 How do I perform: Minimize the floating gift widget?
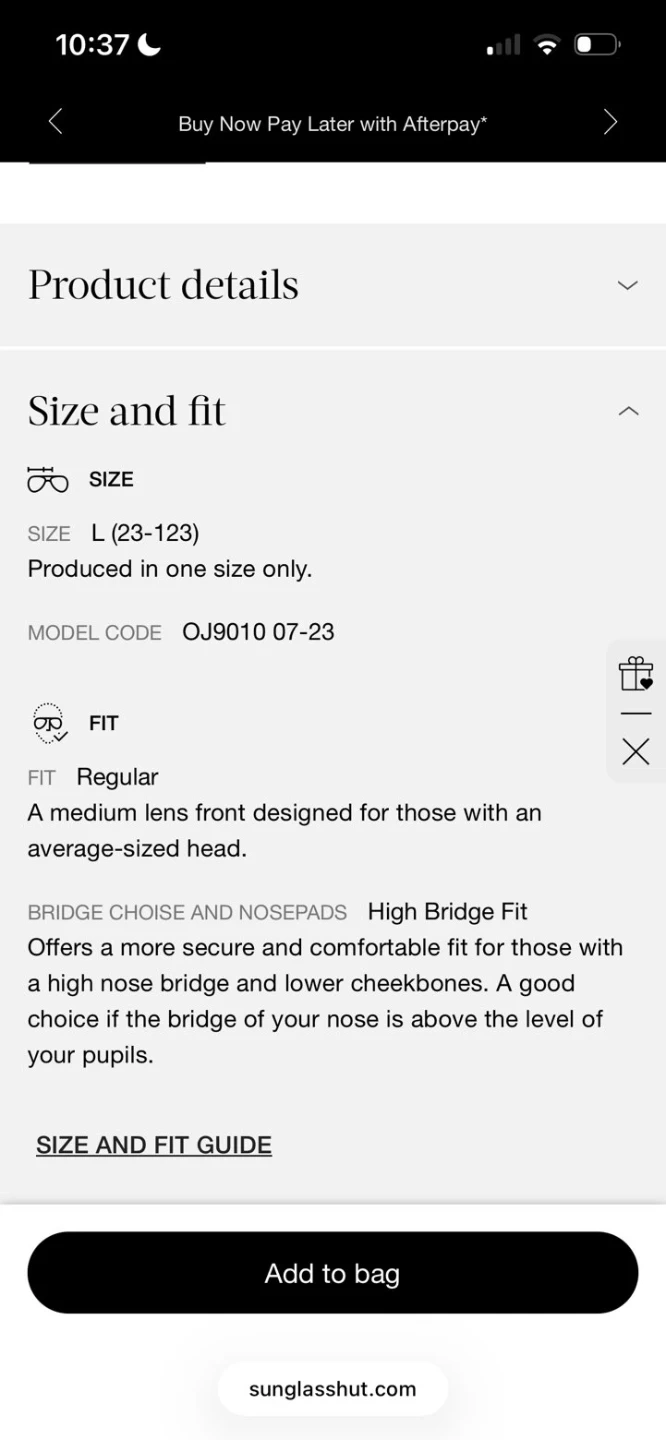pos(635,713)
